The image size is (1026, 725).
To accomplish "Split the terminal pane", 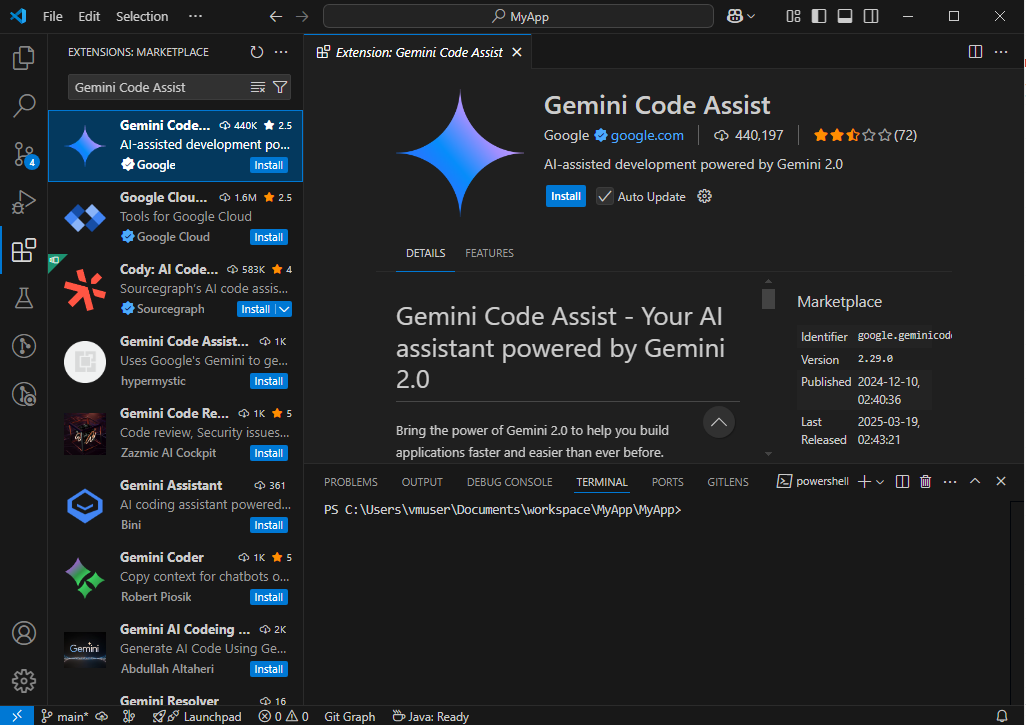I will 902,482.
